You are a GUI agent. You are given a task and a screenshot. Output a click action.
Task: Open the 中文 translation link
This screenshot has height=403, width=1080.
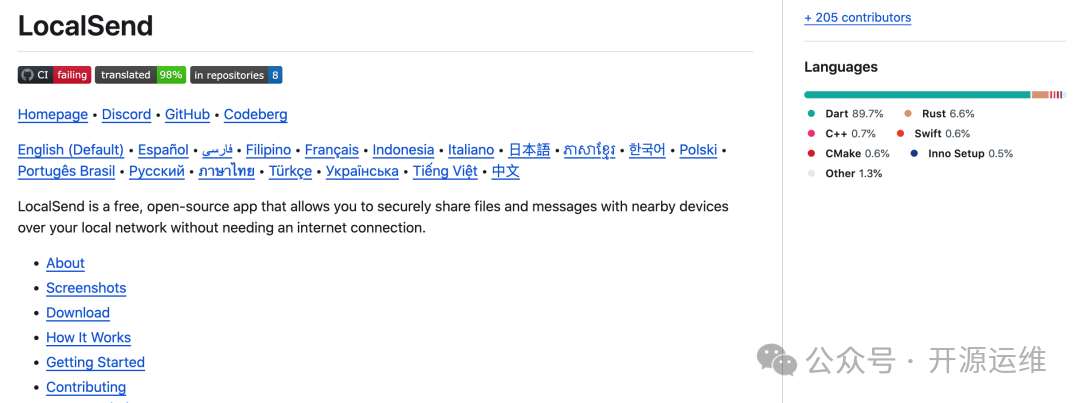506,172
